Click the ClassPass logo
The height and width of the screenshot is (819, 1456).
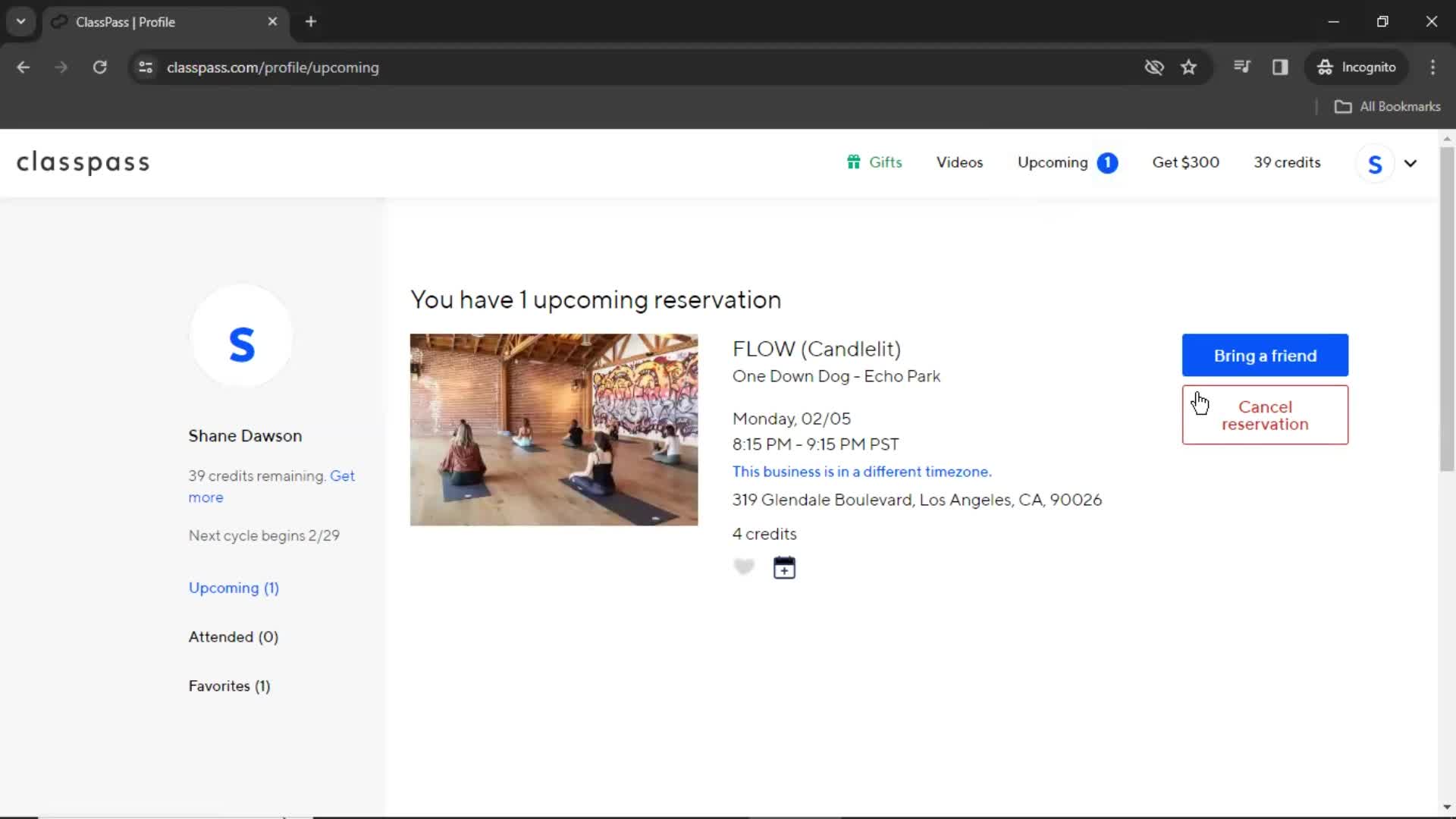tap(83, 162)
